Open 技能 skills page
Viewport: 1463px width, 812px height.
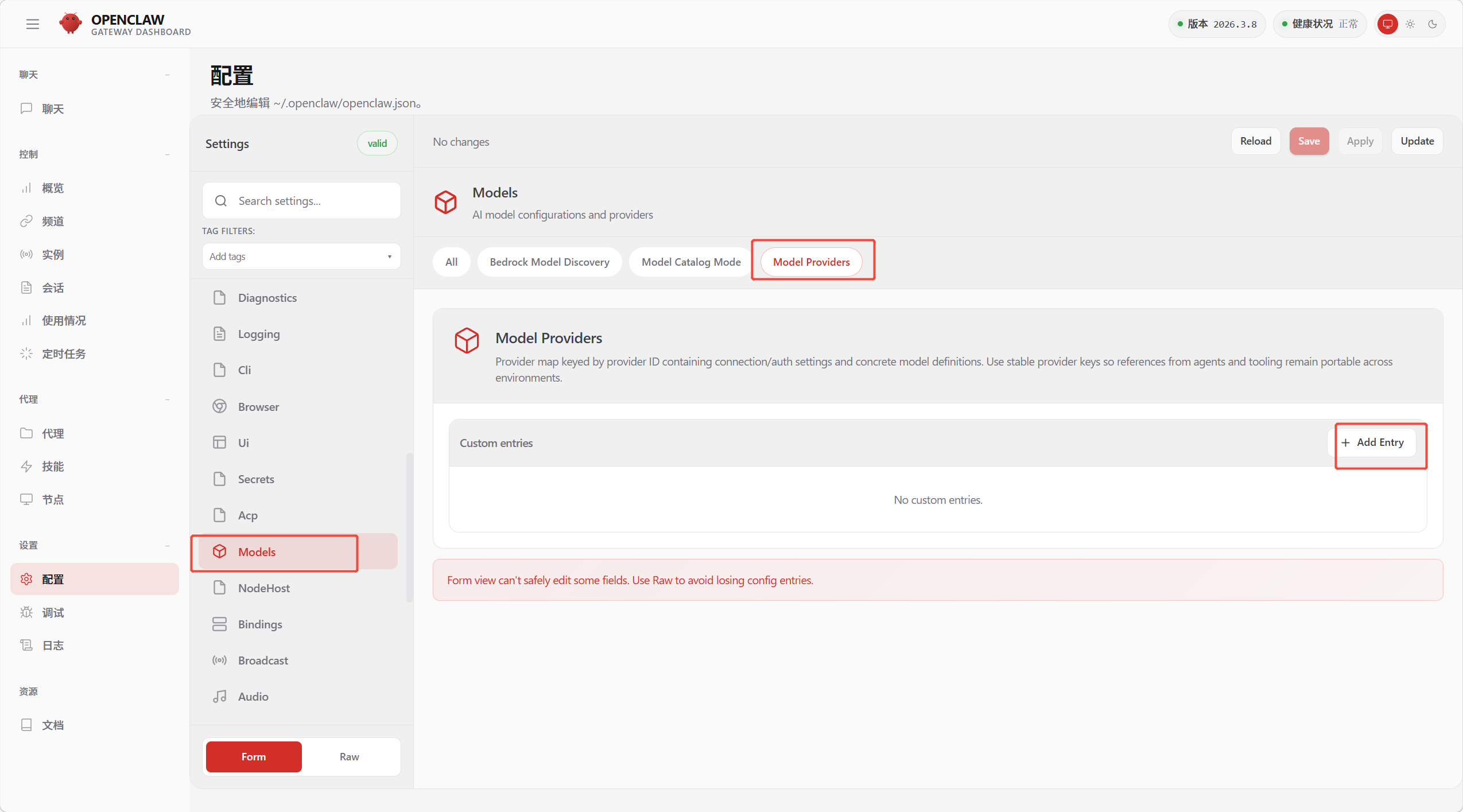coord(52,467)
